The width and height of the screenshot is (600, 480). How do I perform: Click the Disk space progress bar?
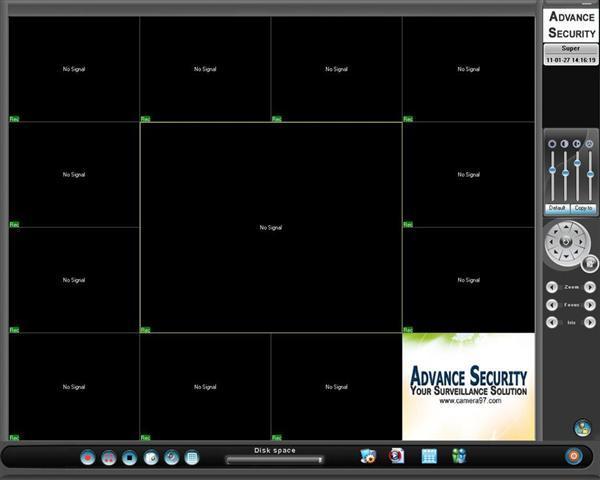(x=274, y=460)
